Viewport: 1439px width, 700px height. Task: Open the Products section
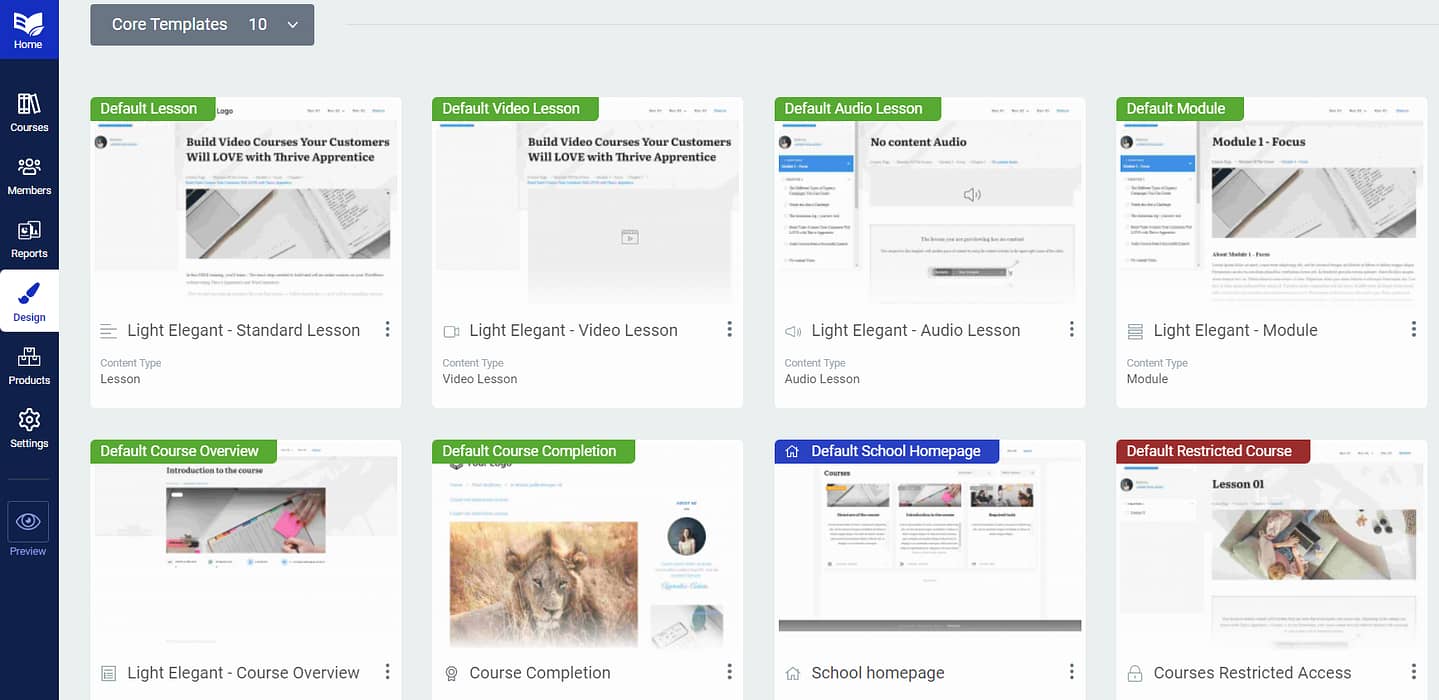tap(29, 365)
